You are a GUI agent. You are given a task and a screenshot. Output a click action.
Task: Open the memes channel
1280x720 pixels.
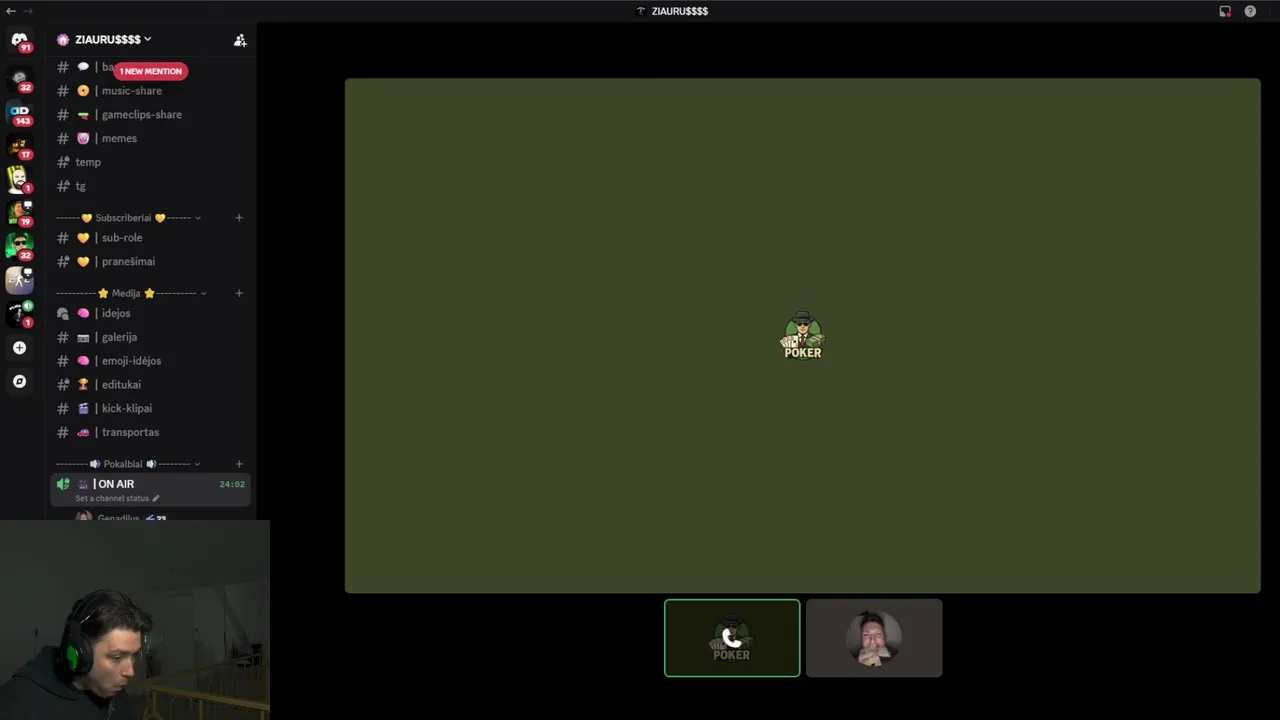pyautogui.click(x=150, y=139)
